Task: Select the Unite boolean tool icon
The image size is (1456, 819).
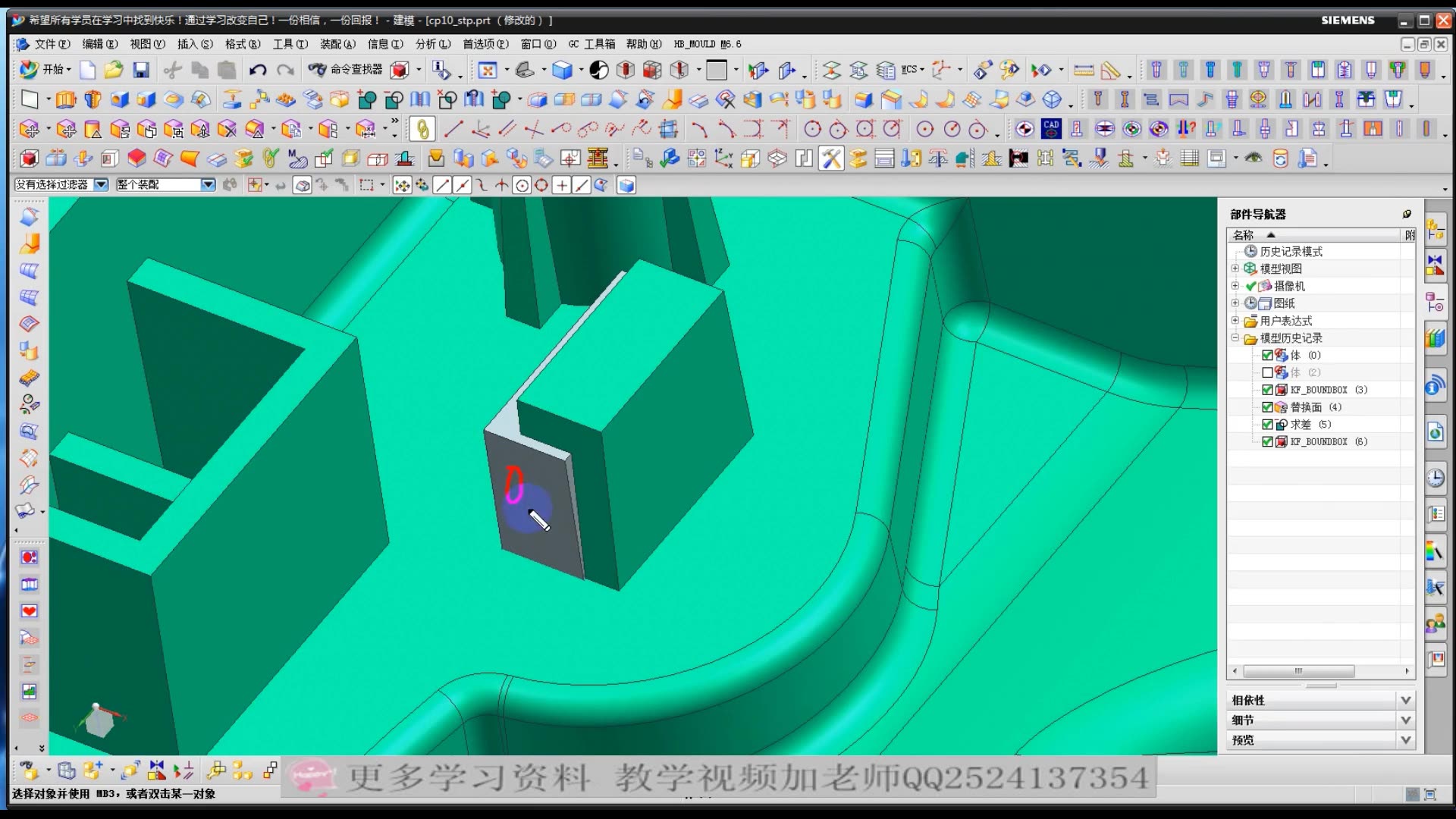Action: click(x=366, y=99)
